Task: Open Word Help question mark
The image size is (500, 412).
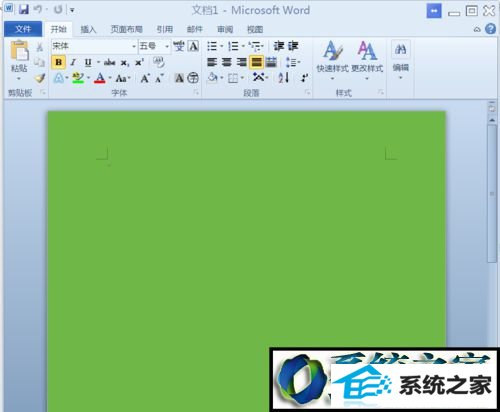Action: pyautogui.click(x=490, y=29)
